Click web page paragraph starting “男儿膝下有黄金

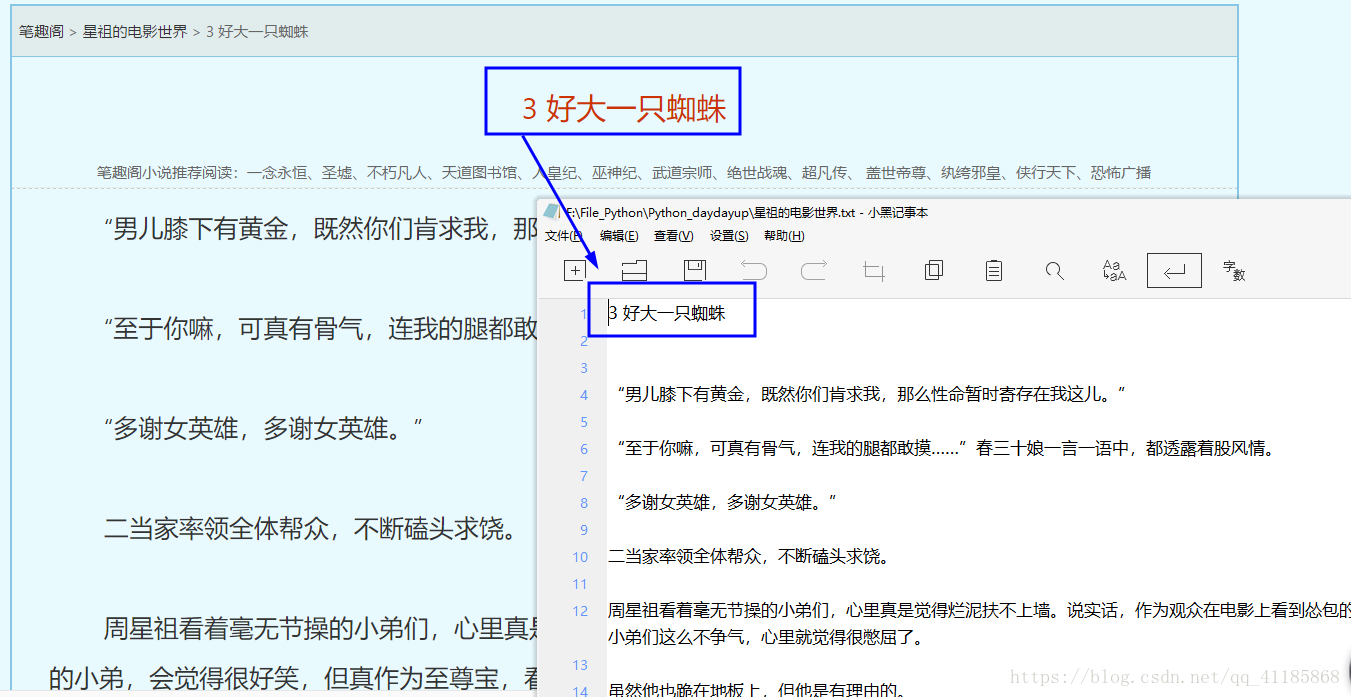coord(320,229)
